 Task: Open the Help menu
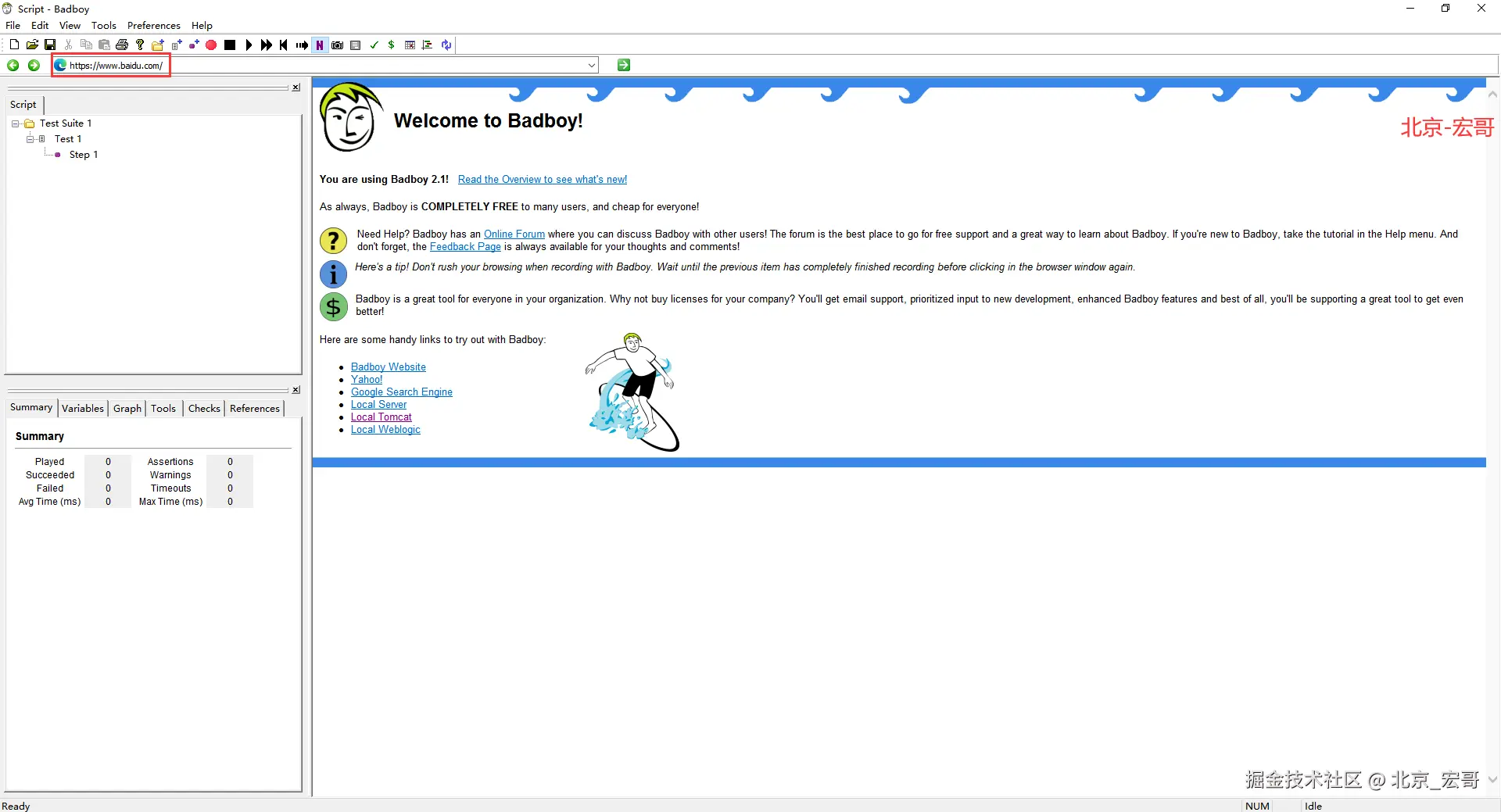[x=202, y=25]
